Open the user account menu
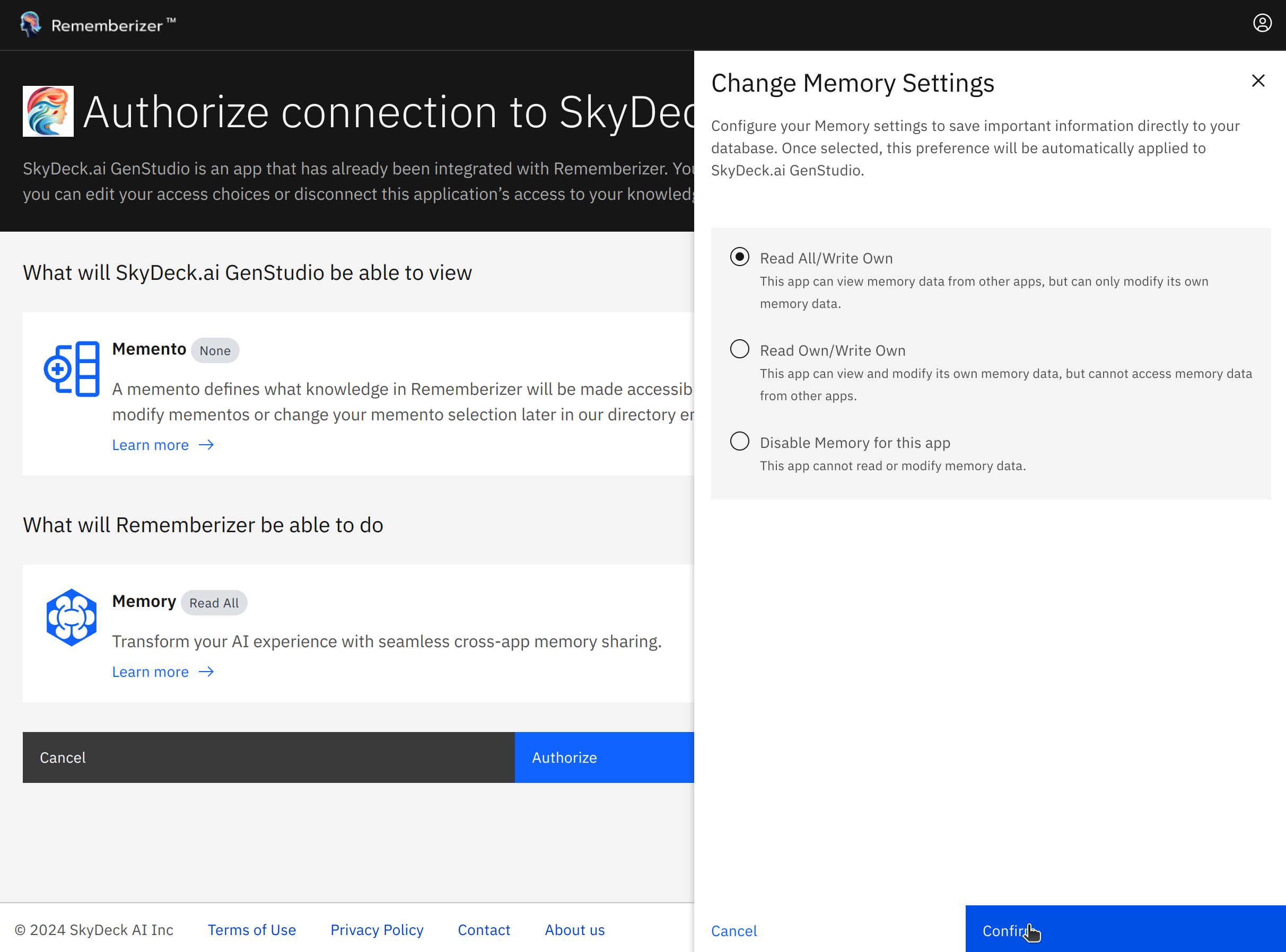The width and height of the screenshot is (1286, 952). [1262, 22]
